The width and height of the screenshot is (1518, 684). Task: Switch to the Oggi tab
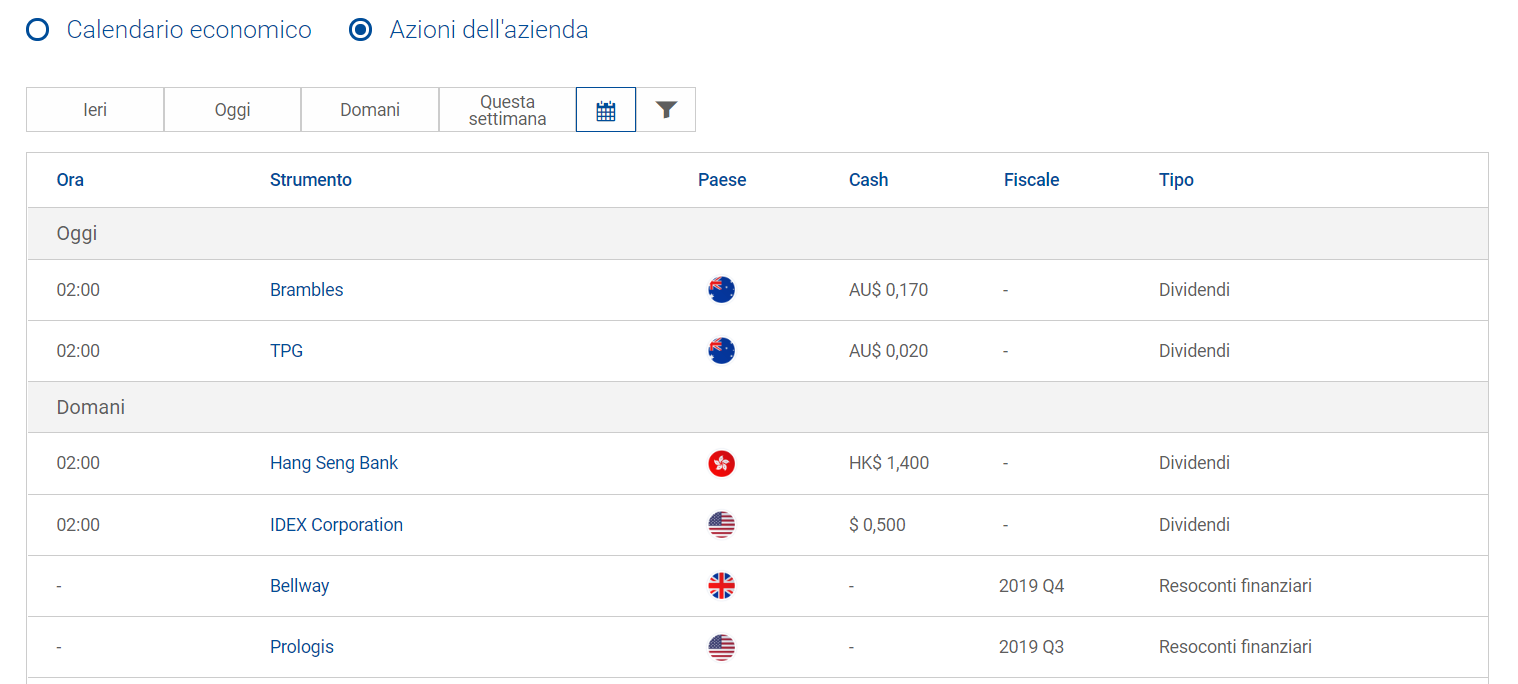pos(232,110)
